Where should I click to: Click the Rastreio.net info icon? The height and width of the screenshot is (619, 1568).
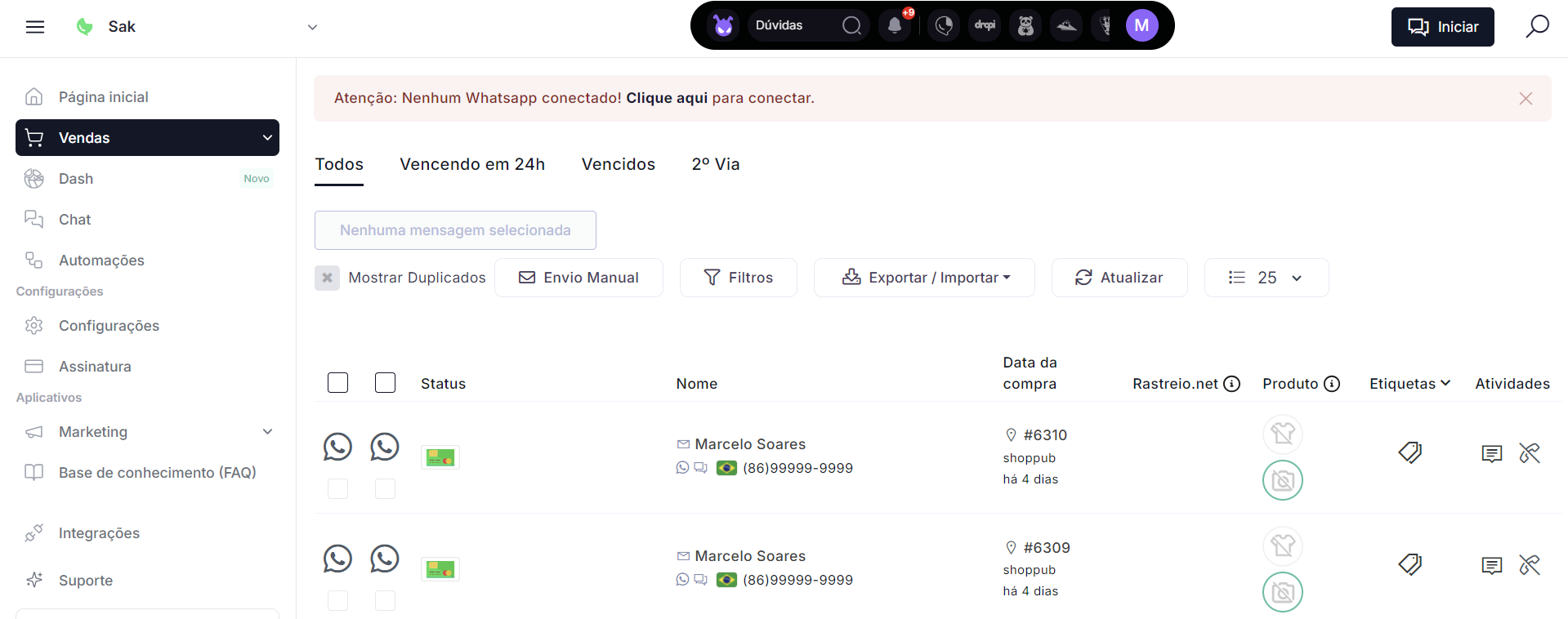coord(1232,384)
